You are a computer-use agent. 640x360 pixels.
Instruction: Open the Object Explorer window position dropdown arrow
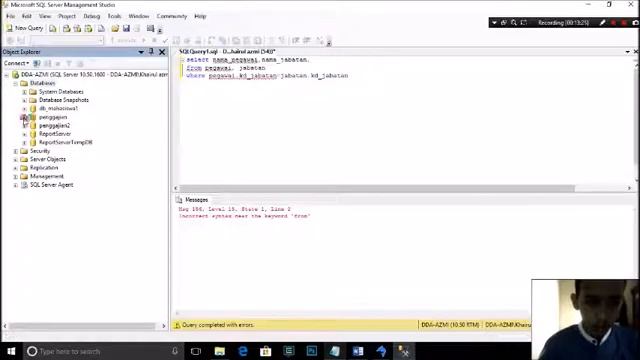pos(141,52)
